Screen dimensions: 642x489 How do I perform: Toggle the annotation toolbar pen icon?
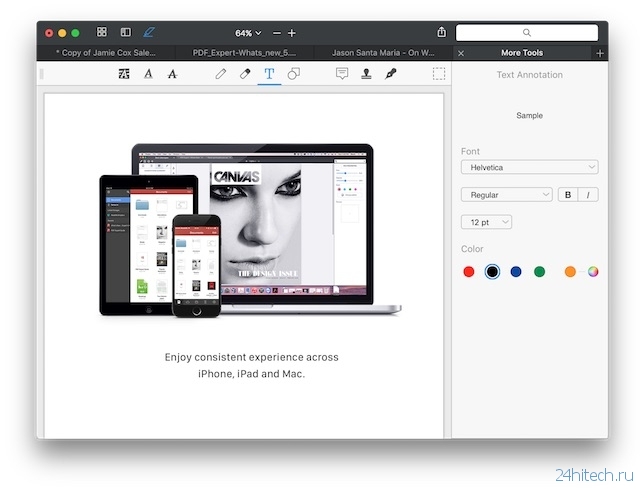pos(149,32)
